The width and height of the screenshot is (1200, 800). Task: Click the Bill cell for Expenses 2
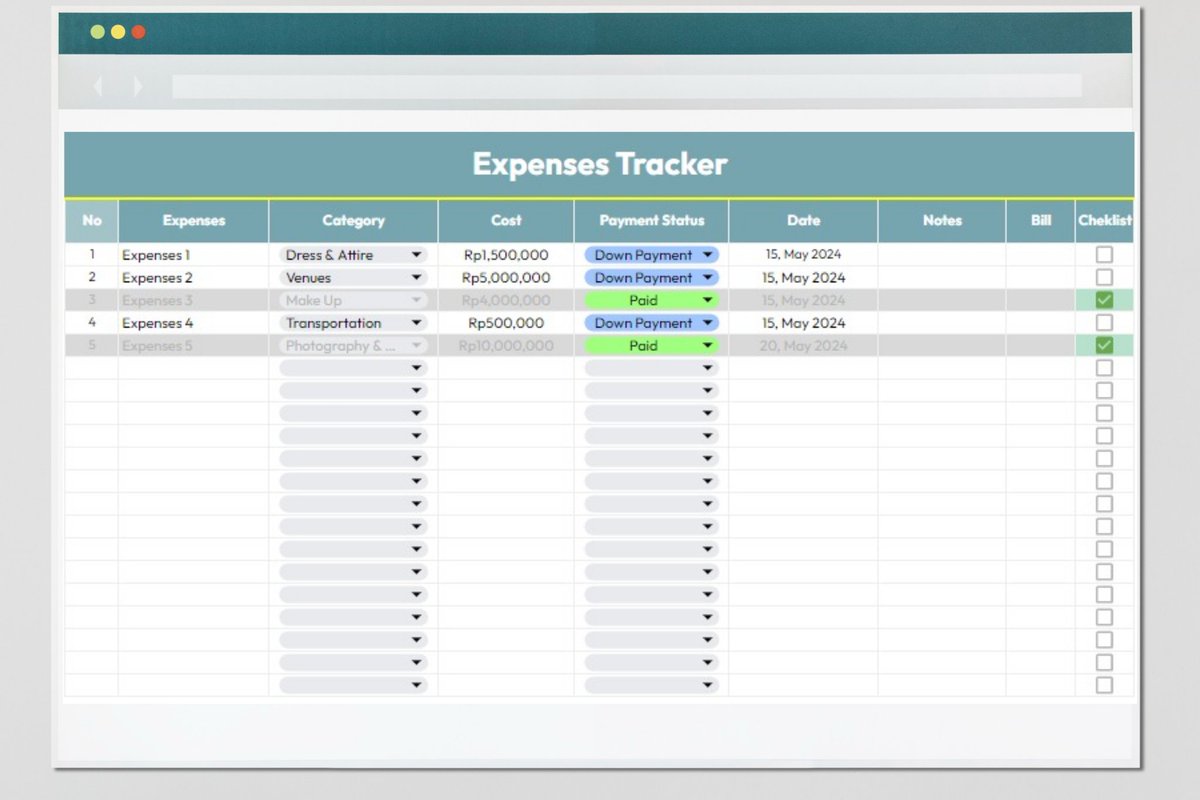pos(1041,278)
